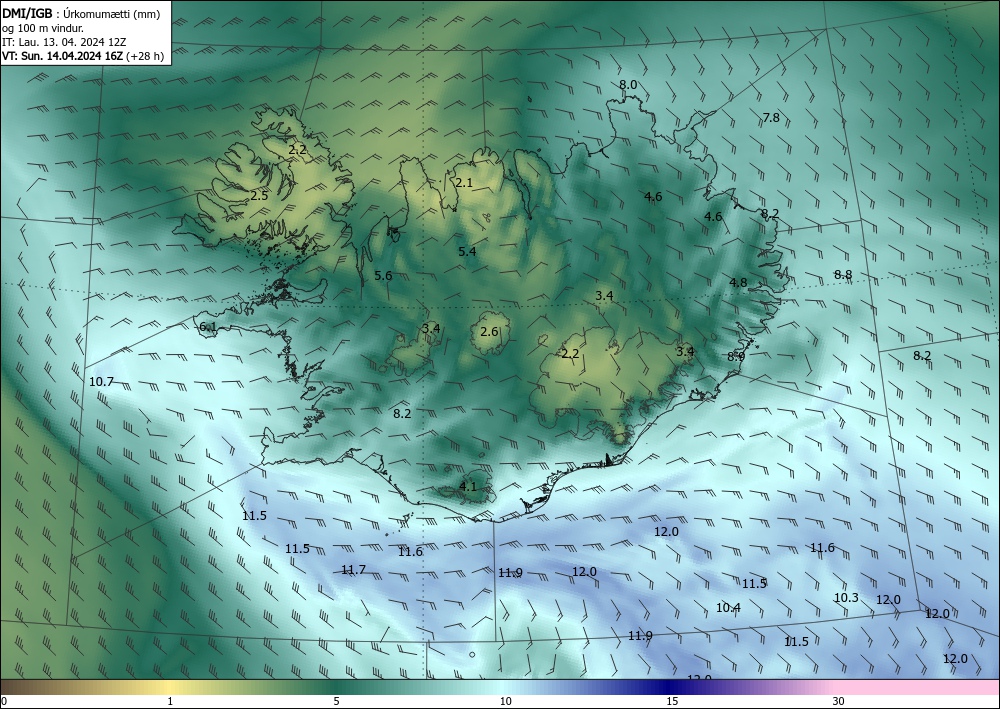Click the '30' tick label on the colour scale
The image size is (1000, 709).
coord(838,701)
